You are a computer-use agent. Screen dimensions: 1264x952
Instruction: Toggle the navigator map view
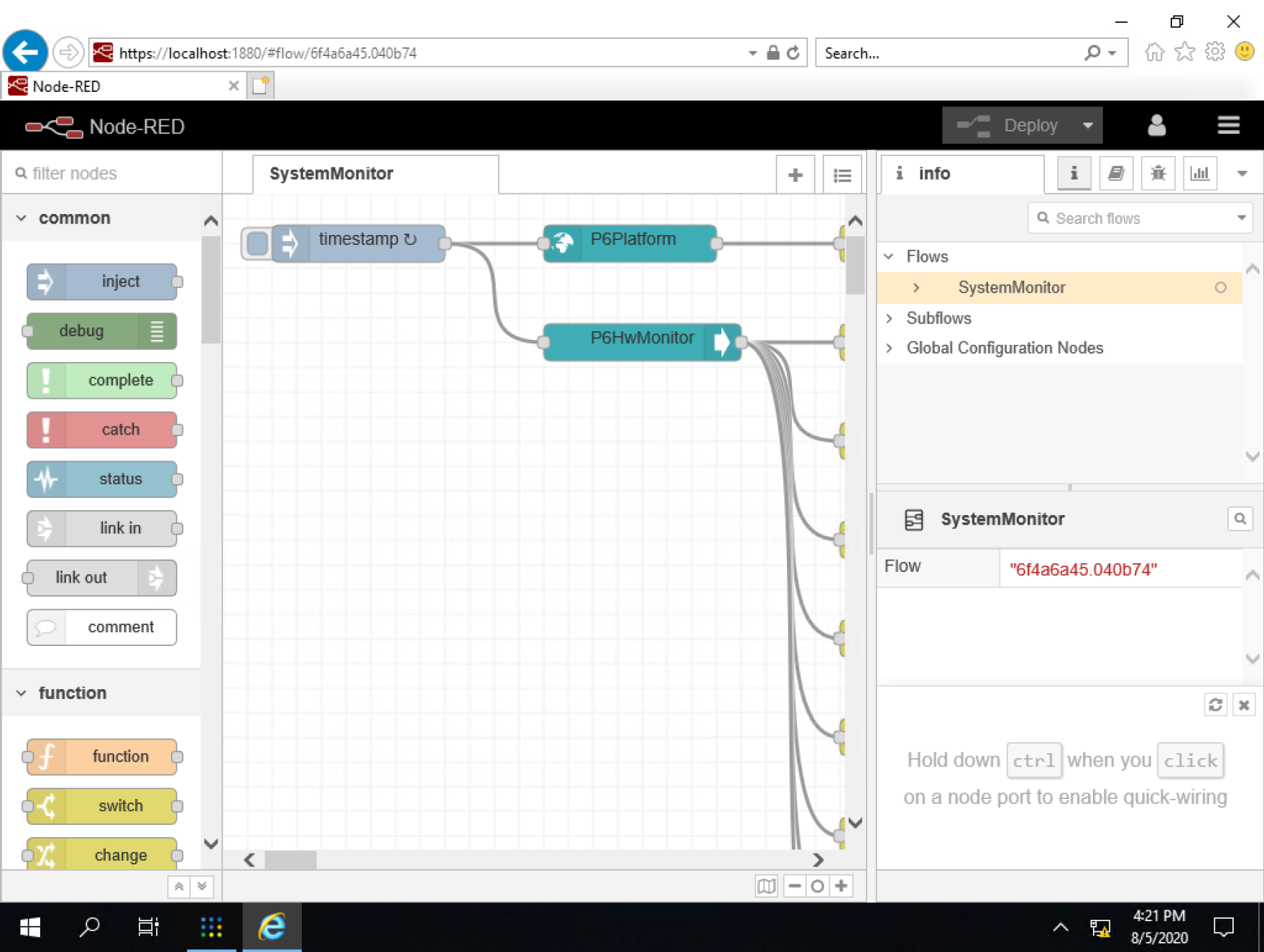point(766,886)
